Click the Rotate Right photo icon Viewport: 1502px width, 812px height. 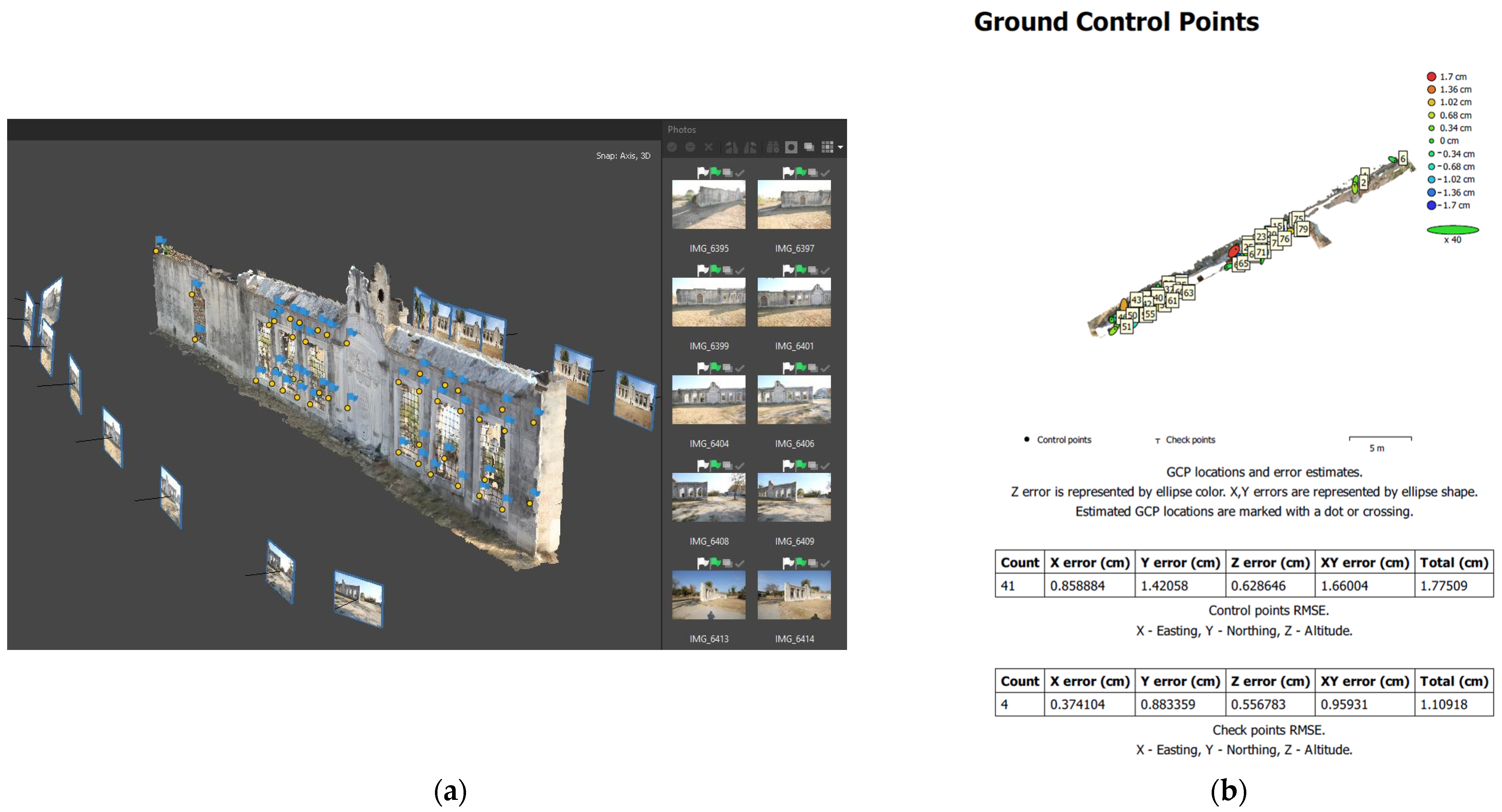(x=750, y=147)
